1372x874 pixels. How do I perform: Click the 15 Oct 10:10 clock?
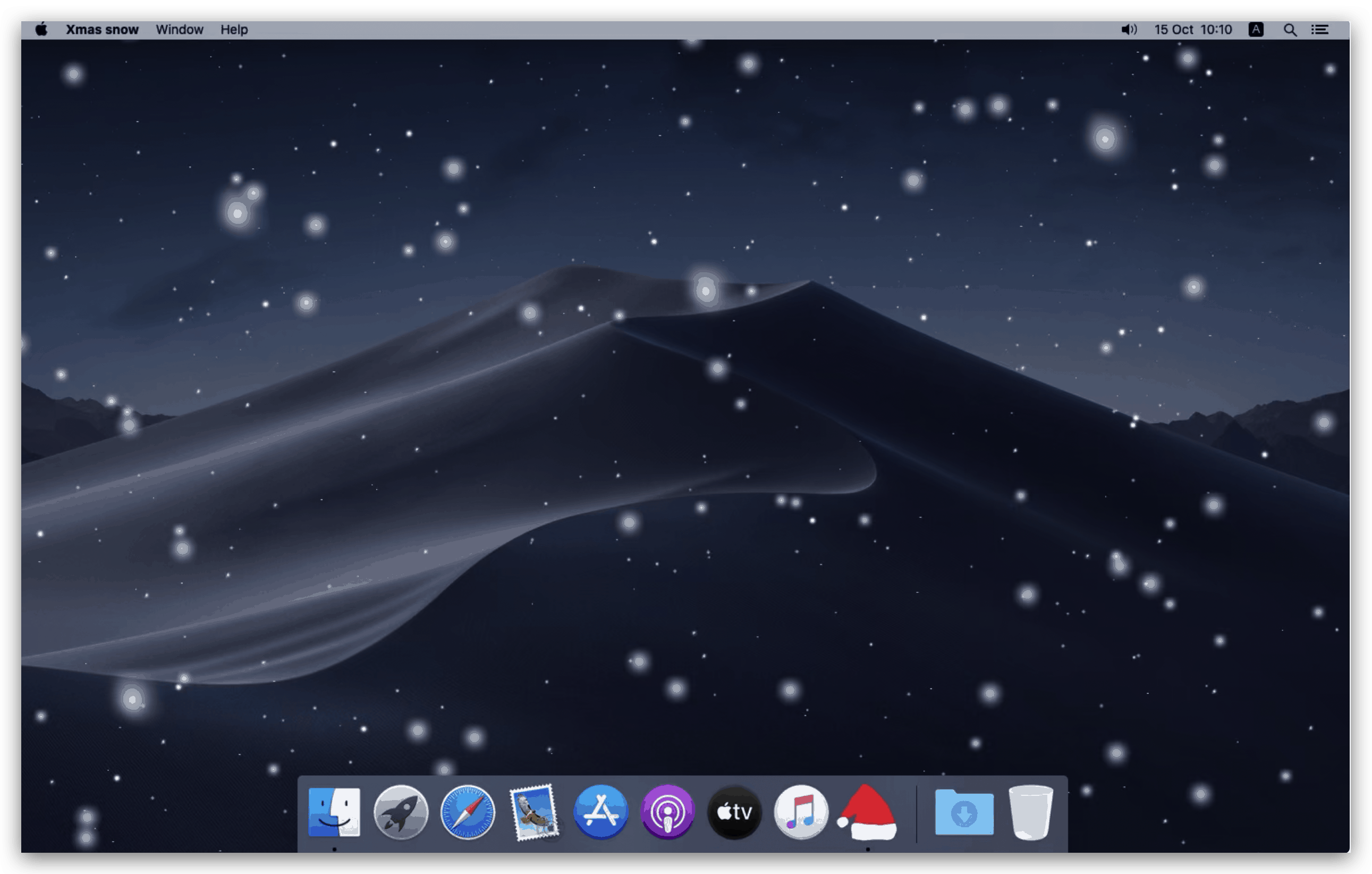1193,30
